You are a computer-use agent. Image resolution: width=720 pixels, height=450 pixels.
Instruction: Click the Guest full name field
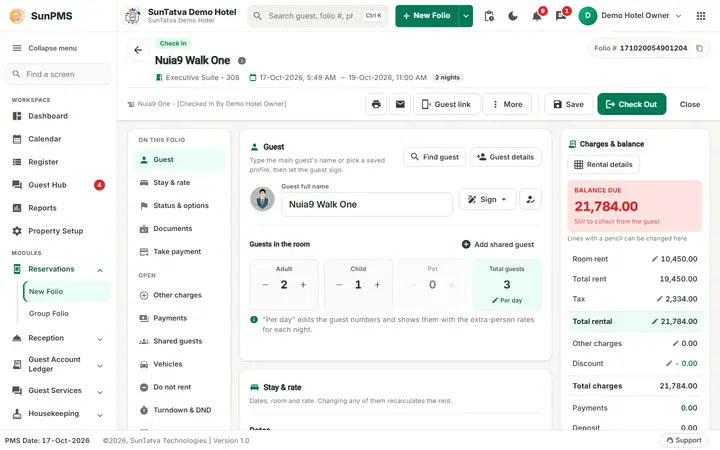pos(366,204)
